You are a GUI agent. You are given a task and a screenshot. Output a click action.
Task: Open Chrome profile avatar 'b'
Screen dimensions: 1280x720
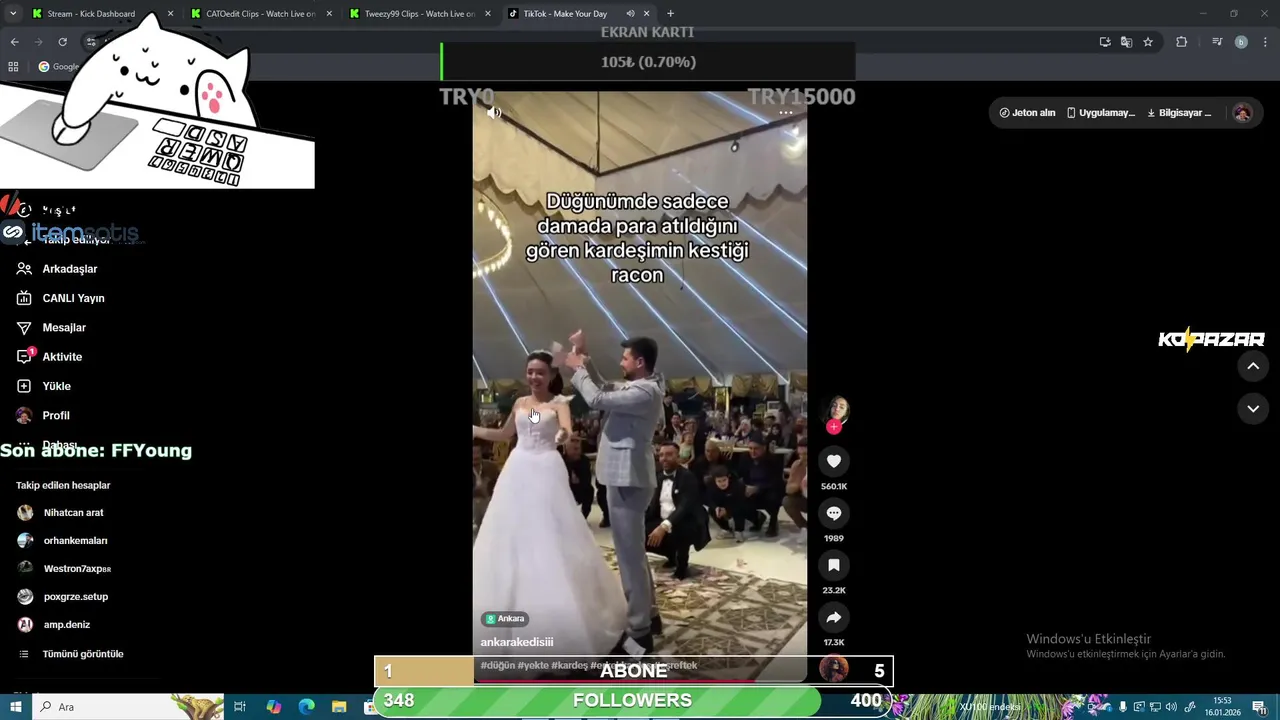coord(1241,42)
